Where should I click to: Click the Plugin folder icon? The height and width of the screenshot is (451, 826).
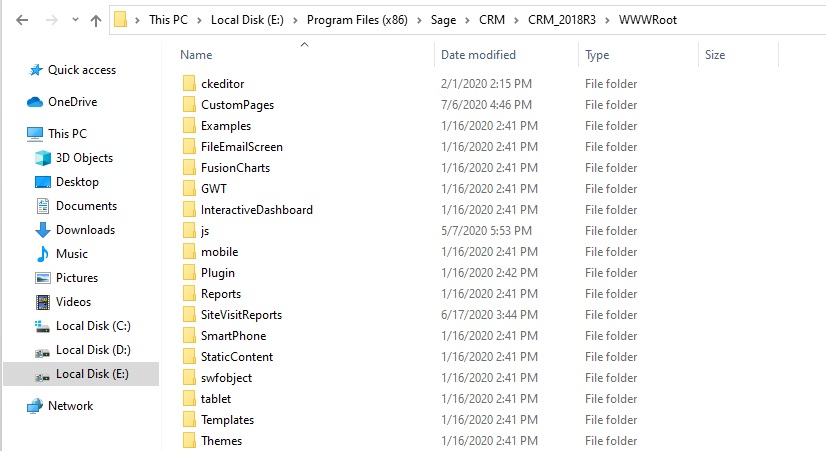(189, 273)
